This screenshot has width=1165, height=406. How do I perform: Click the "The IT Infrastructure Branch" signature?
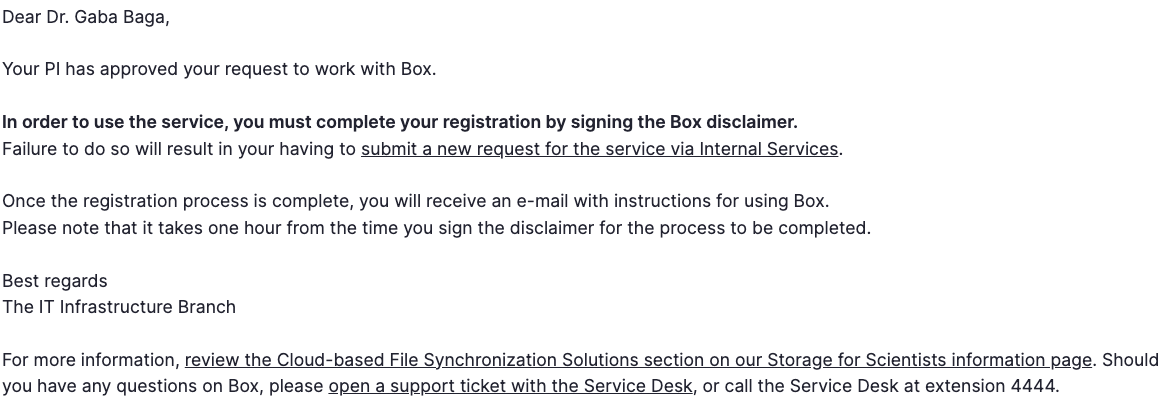coord(119,307)
